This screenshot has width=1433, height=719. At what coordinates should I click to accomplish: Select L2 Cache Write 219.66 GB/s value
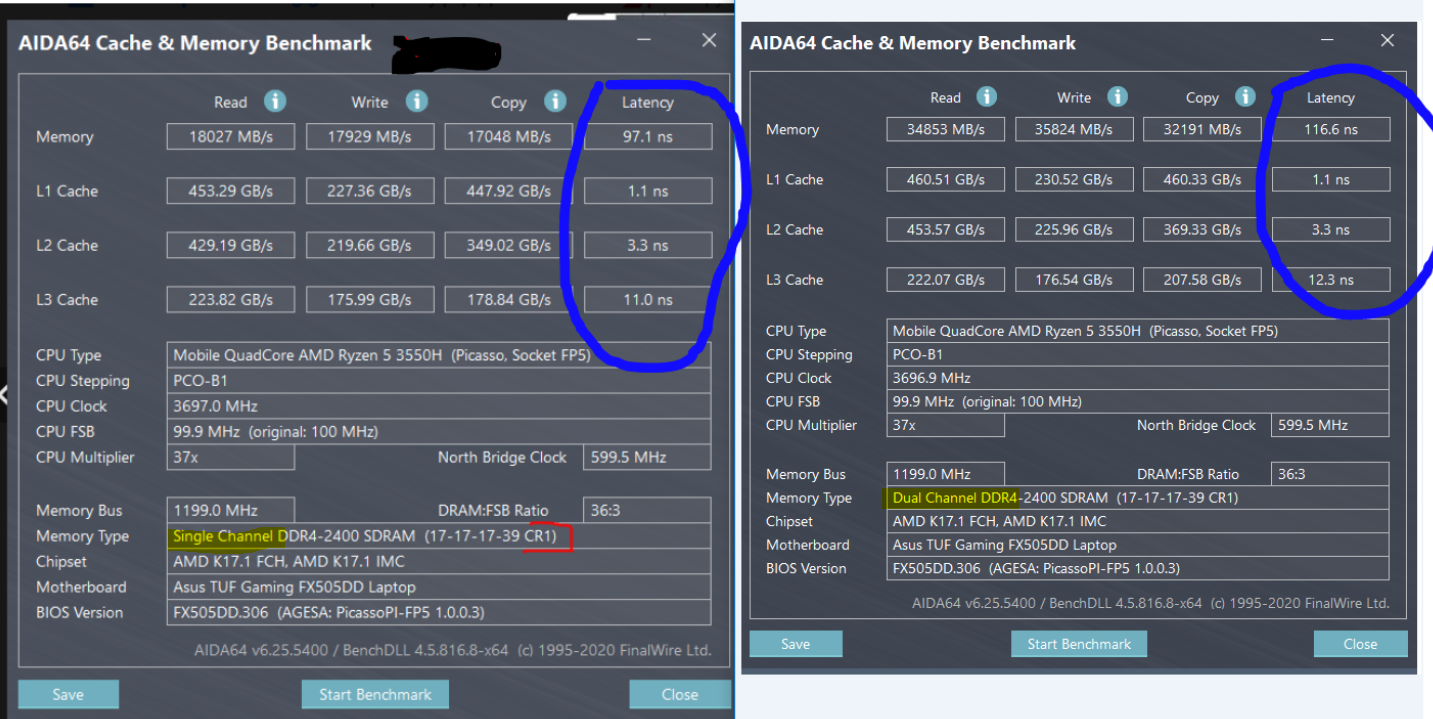369,245
